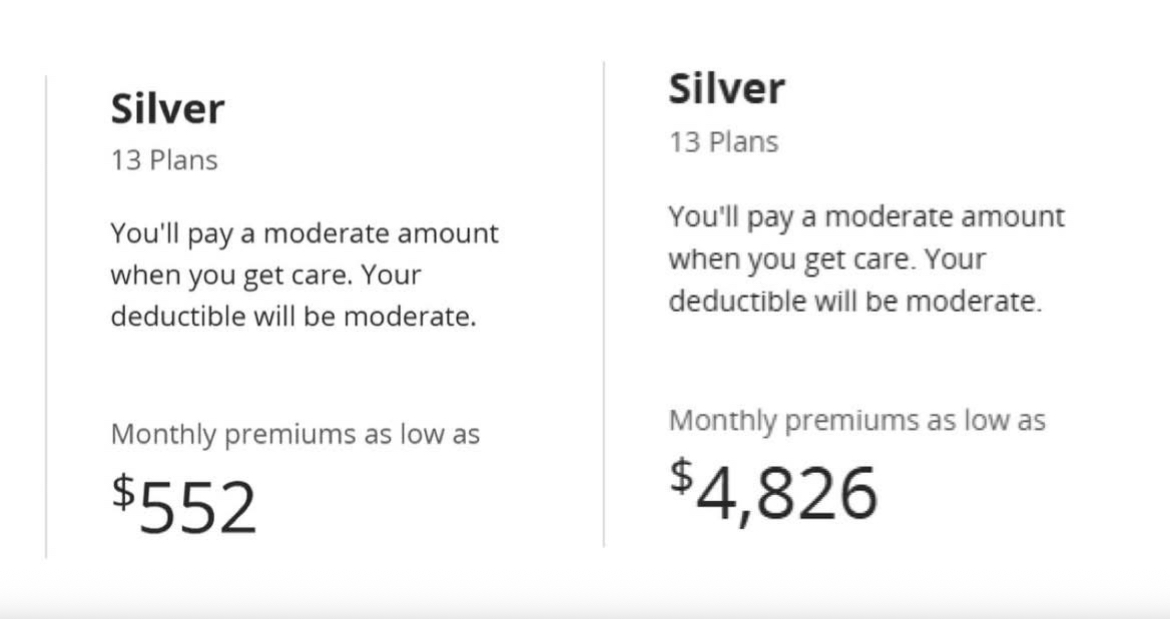Click 'when you get care. Your' in the $4,826 card
Viewport: 1170px width, 619px height.
[826, 259]
